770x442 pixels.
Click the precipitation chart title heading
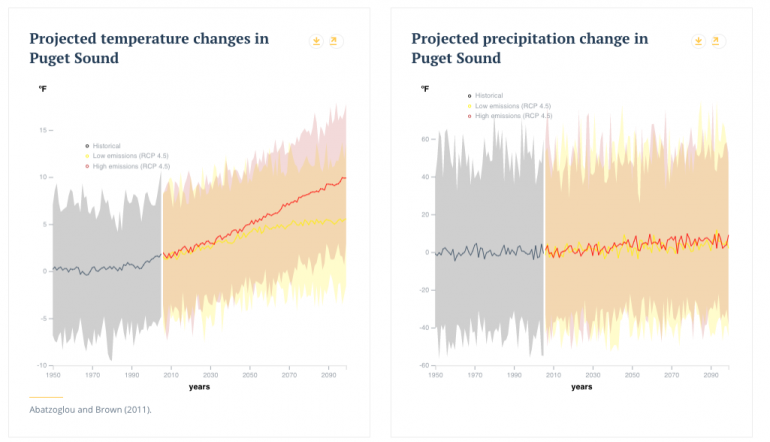(530, 48)
